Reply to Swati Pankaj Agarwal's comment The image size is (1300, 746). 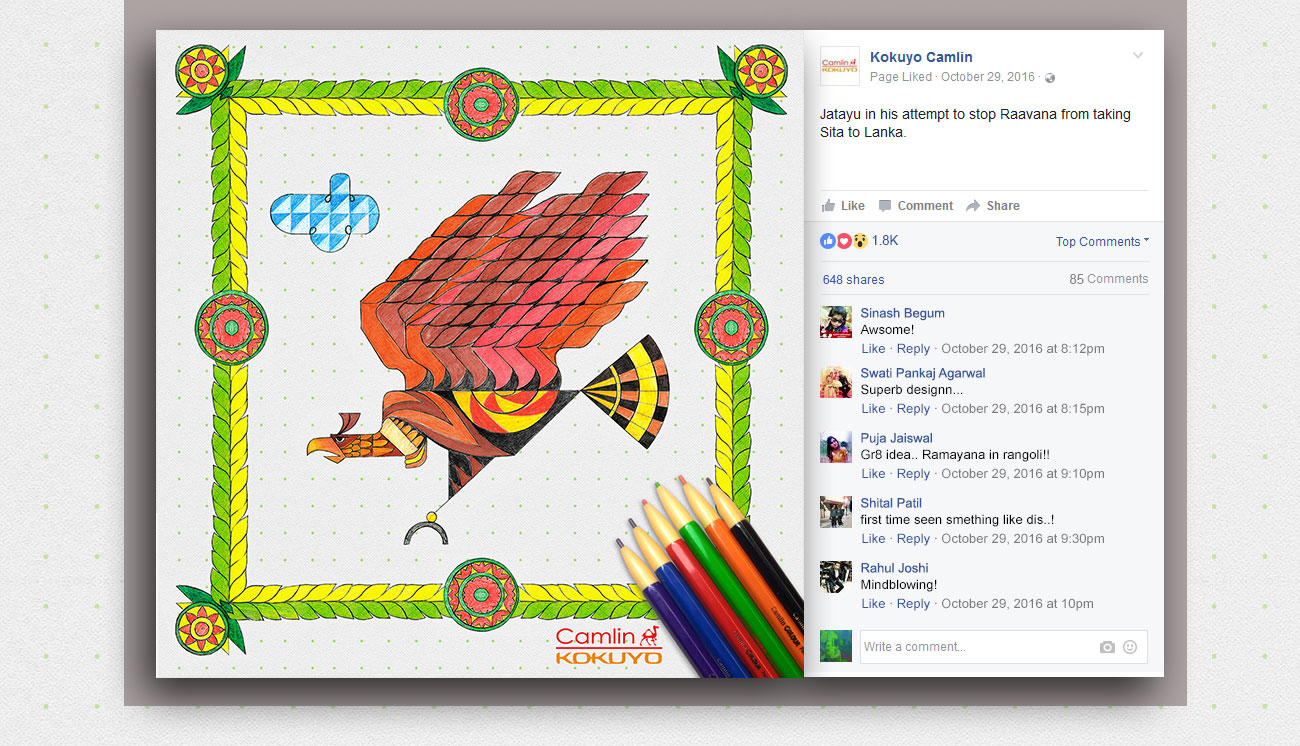913,409
